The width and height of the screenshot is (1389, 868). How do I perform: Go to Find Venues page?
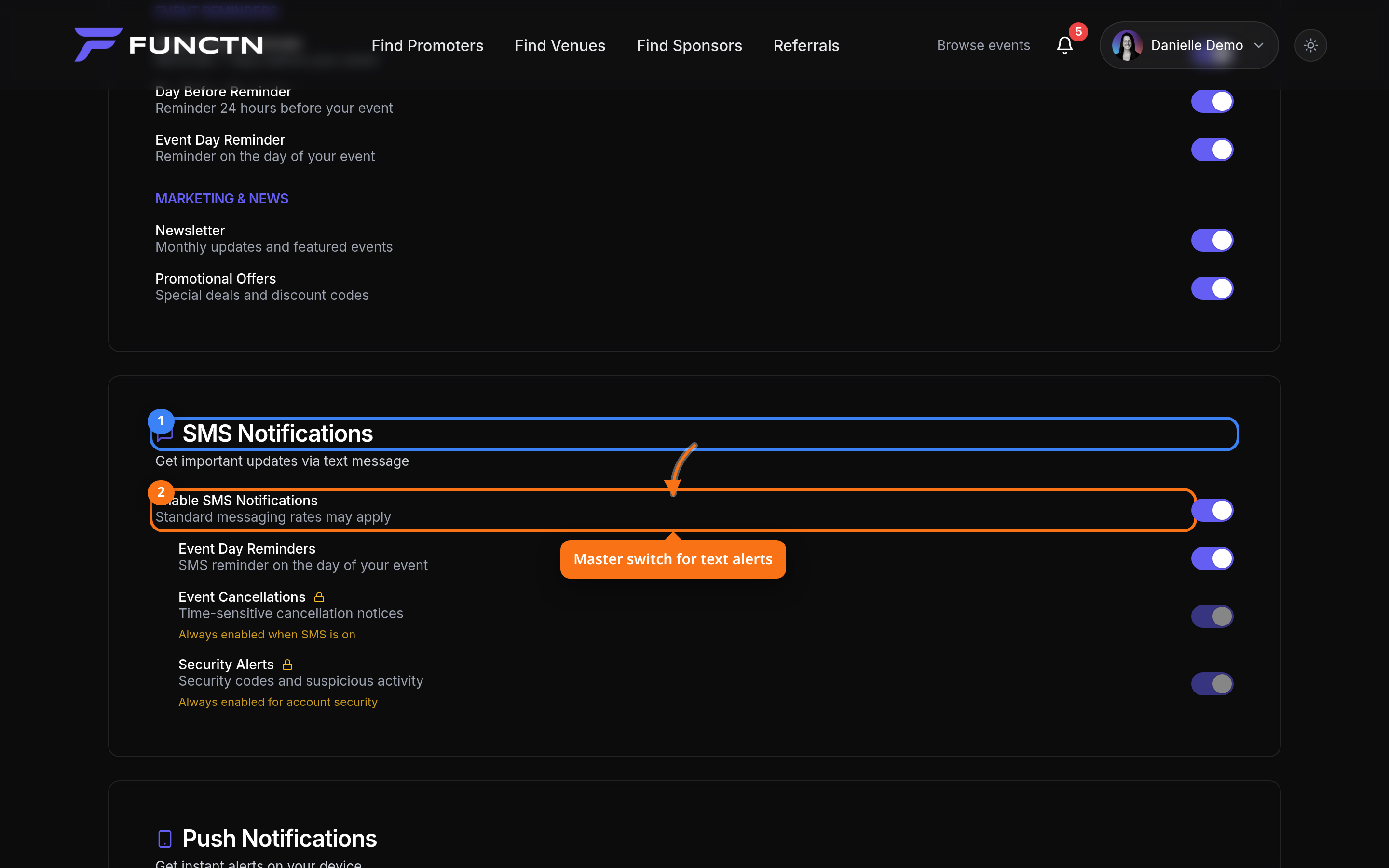tap(559, 45)
